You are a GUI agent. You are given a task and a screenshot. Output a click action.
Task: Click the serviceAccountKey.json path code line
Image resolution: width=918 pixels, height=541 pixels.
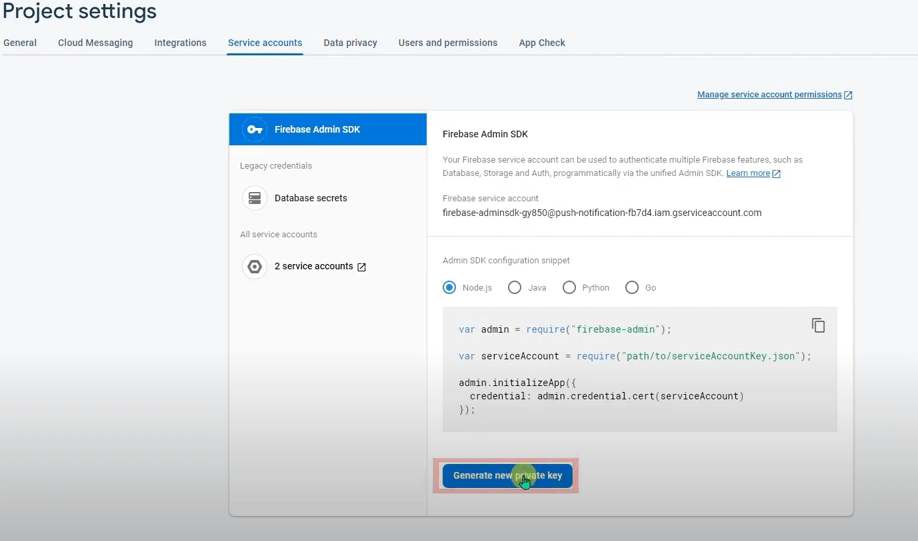tap(635, 356)
